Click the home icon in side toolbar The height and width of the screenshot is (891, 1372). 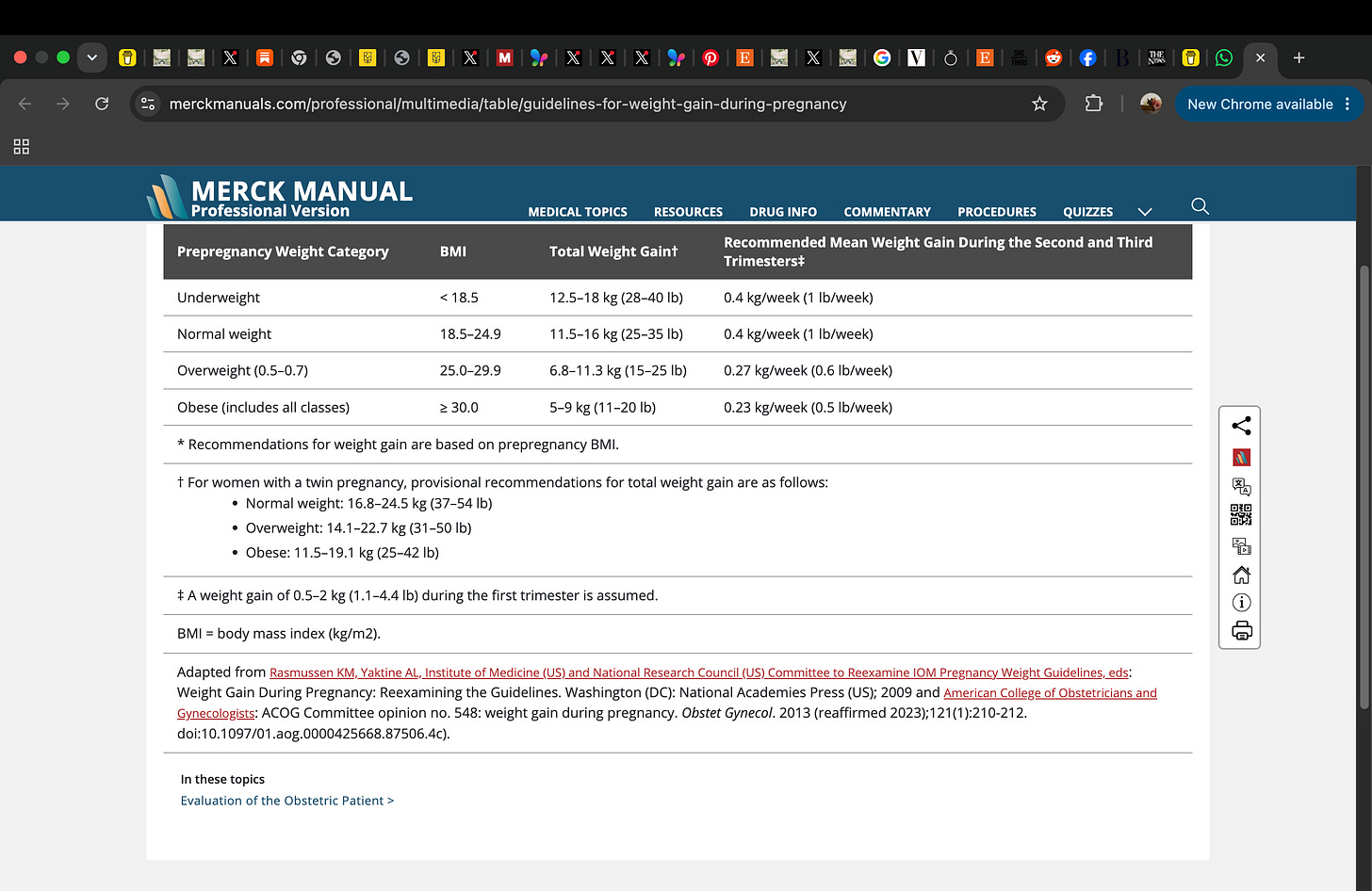coord(1241,575)
